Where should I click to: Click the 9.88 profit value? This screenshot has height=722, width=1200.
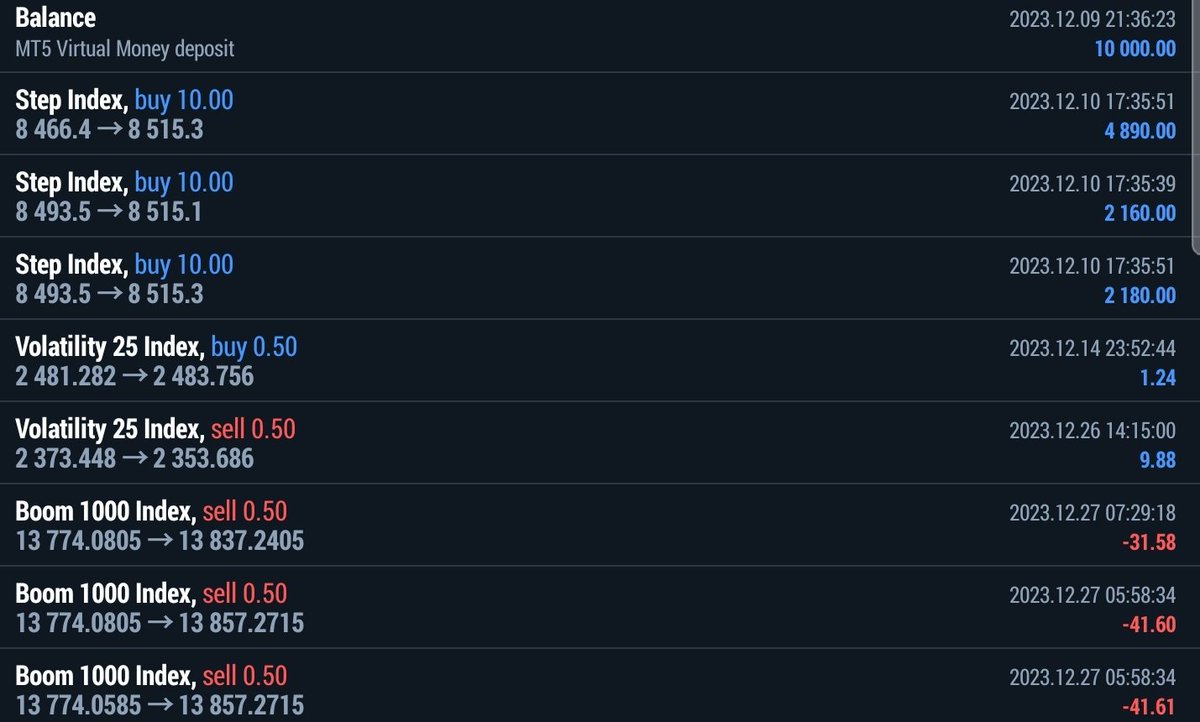1157,460
